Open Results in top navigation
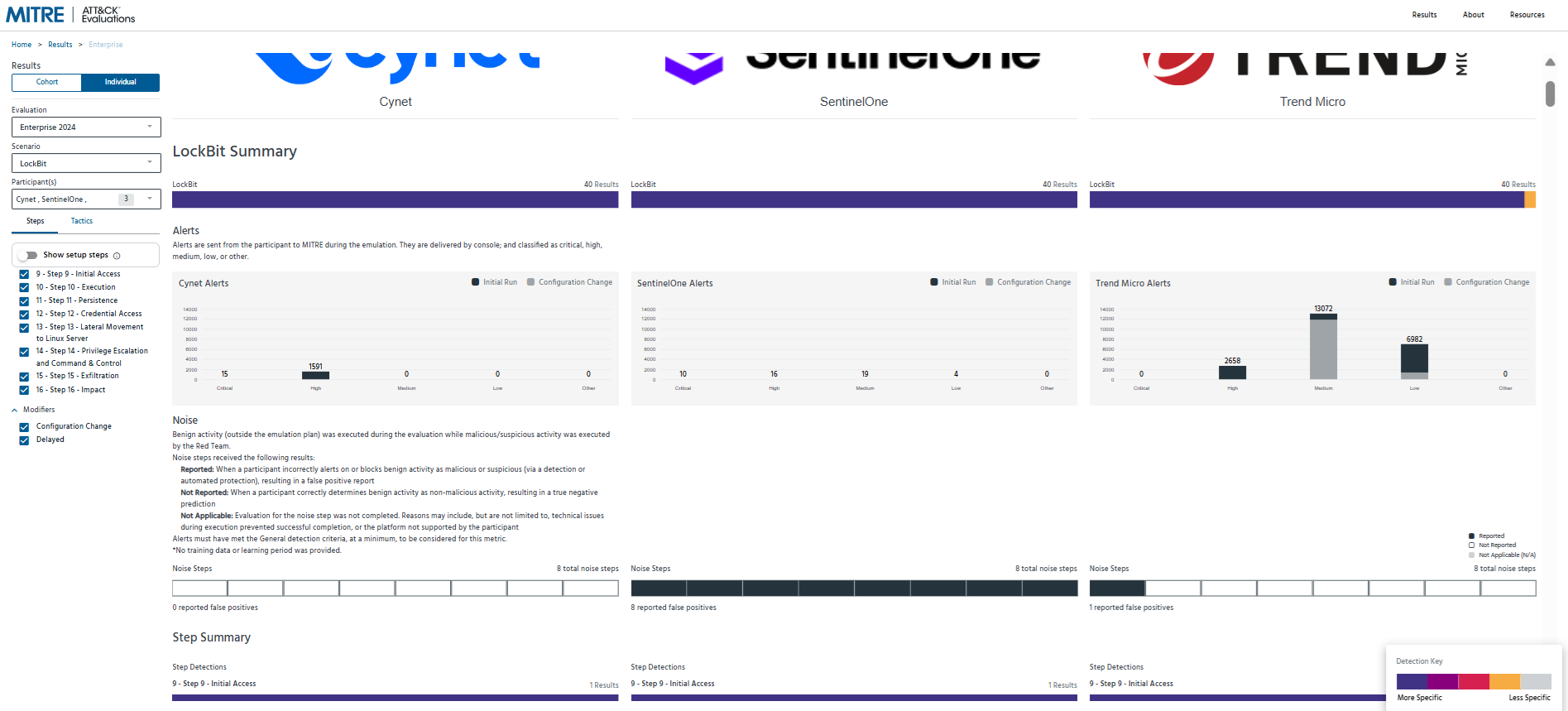This screenshot has height=711, width=1568. (x=1424, y=15)
